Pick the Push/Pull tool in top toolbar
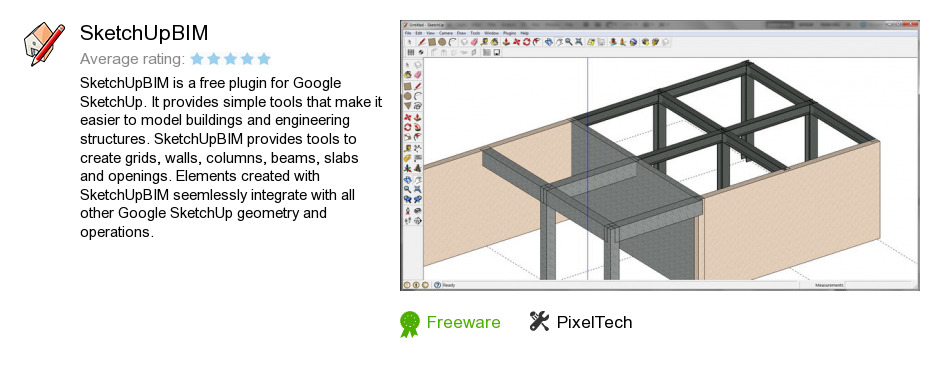 (x=506, y=42)
